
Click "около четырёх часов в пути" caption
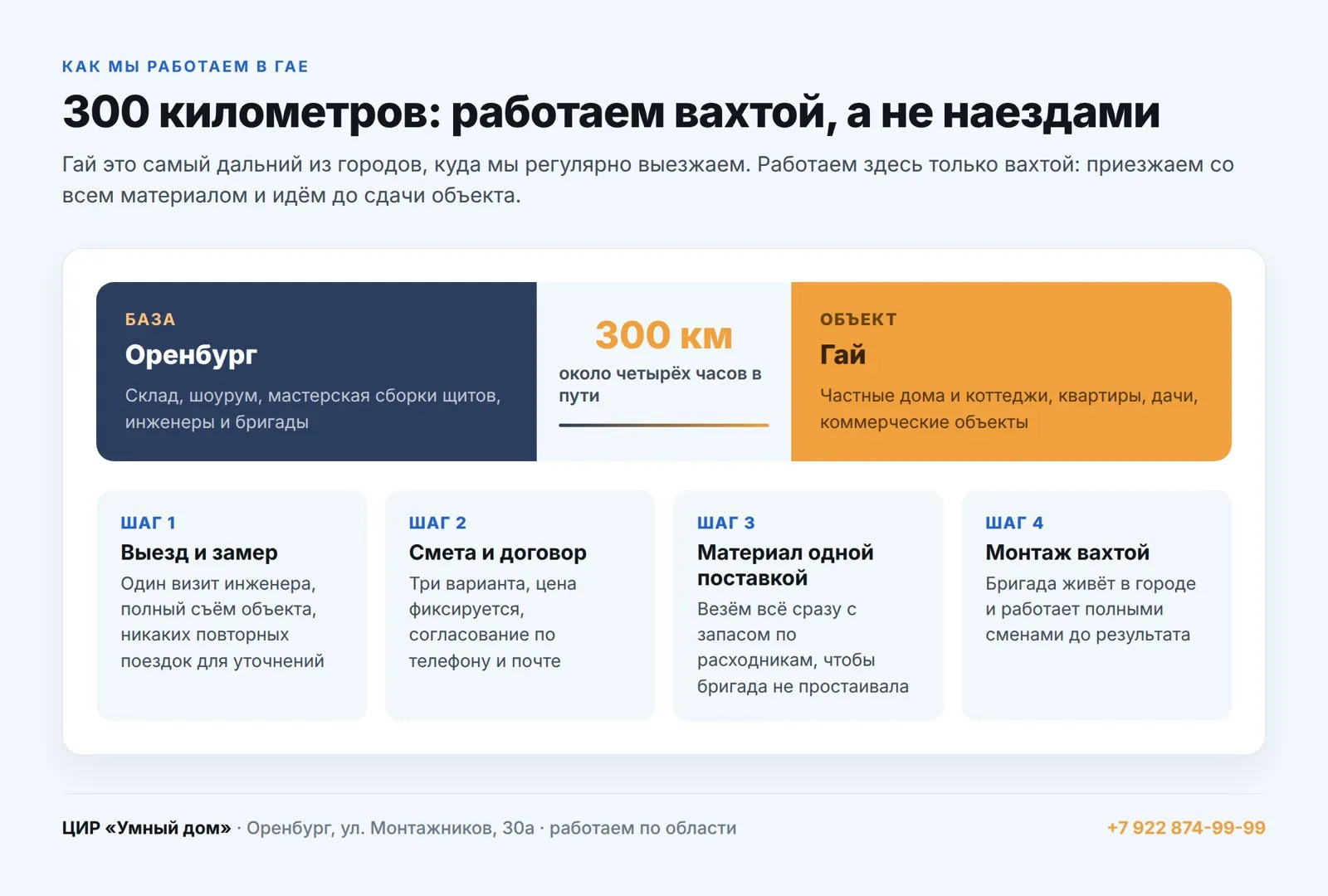(661, 384)
